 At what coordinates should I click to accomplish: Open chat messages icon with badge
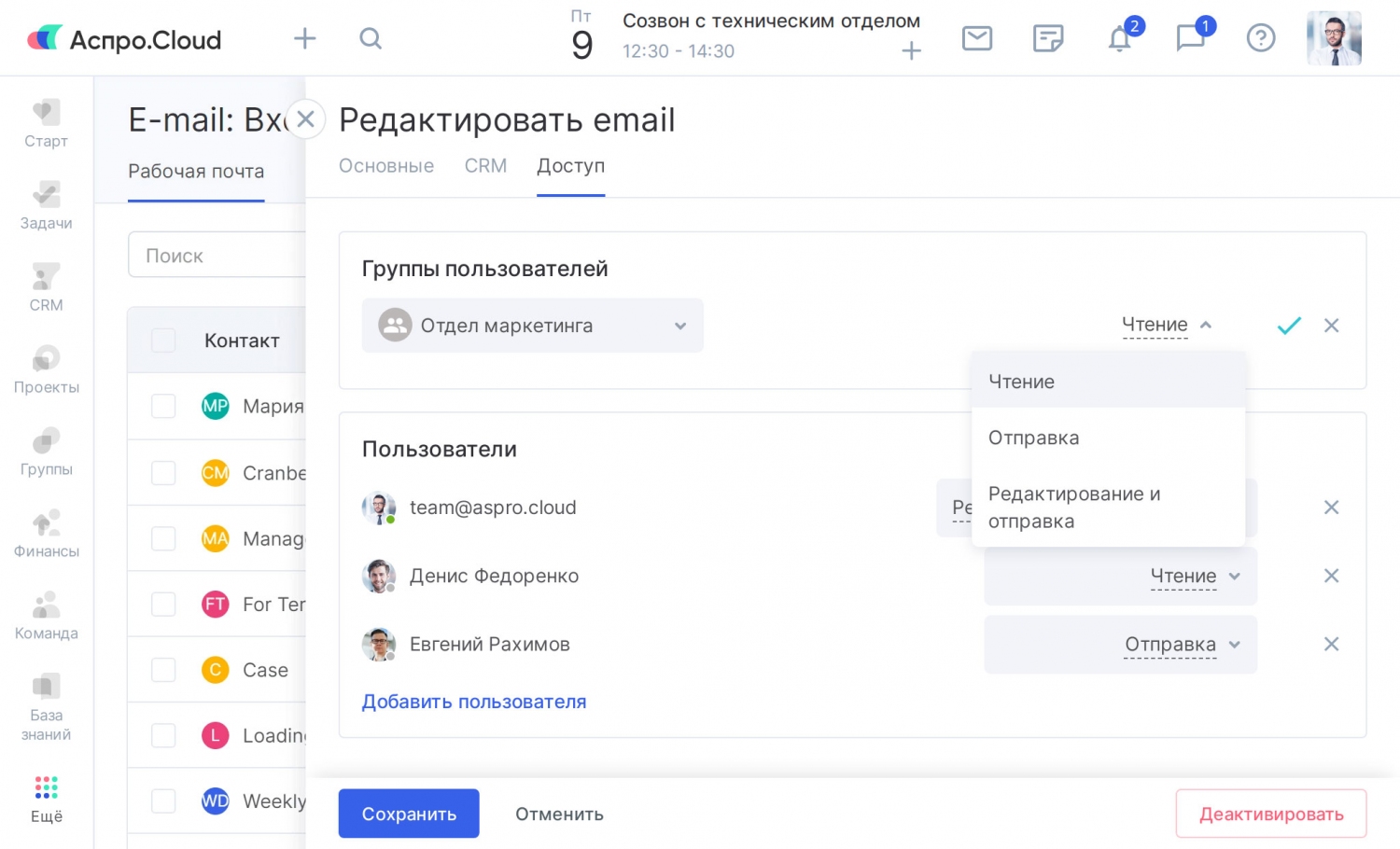[1191, 38]
